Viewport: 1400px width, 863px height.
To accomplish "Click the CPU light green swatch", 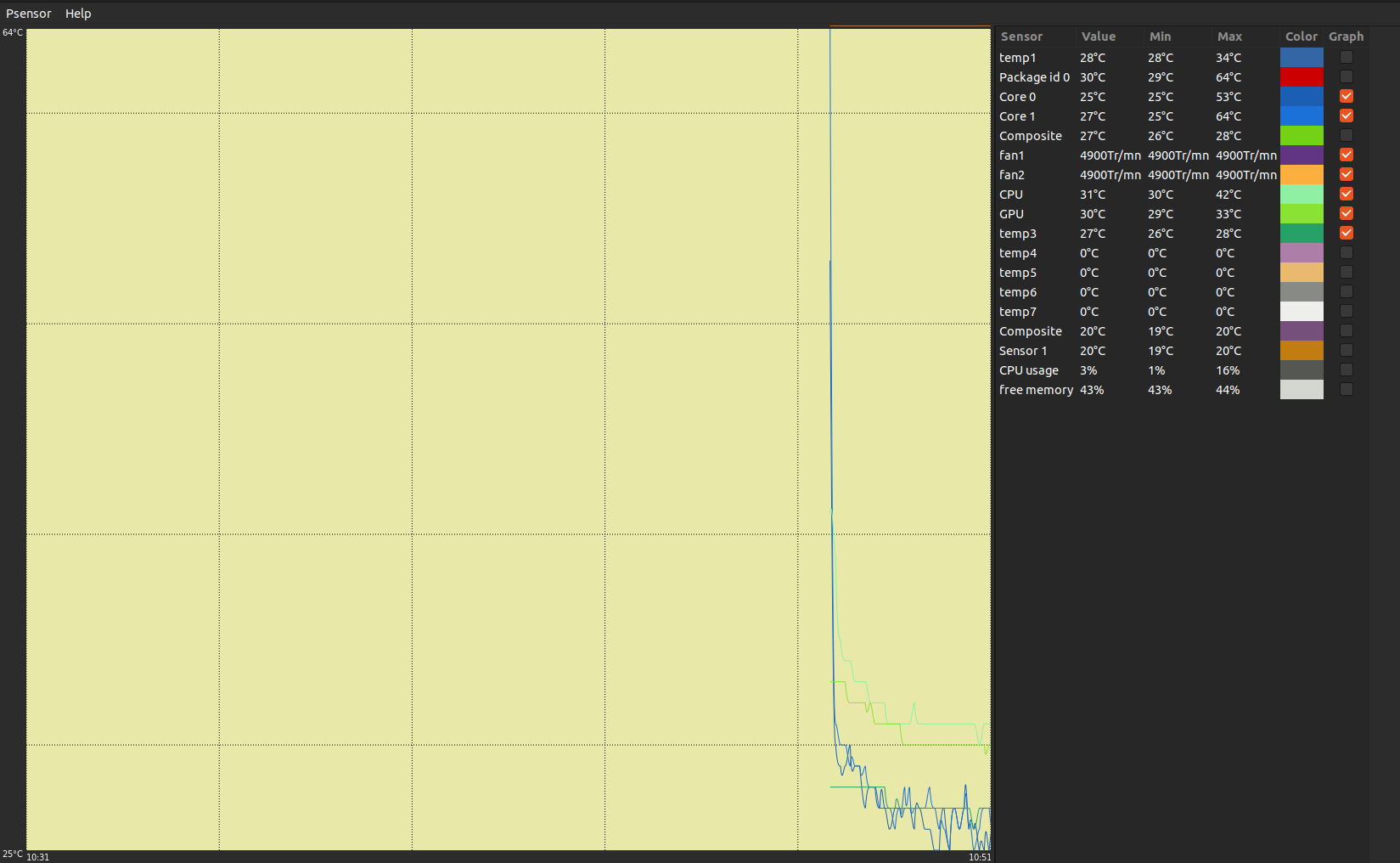I will 1302,194.
